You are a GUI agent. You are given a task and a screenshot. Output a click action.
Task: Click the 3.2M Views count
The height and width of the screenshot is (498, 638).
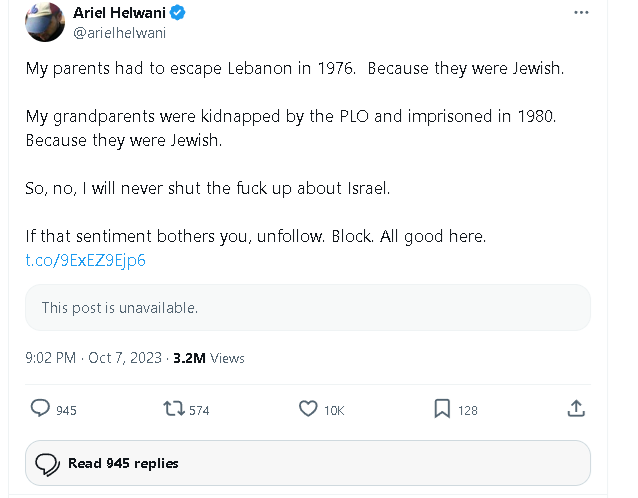point(209,358)
